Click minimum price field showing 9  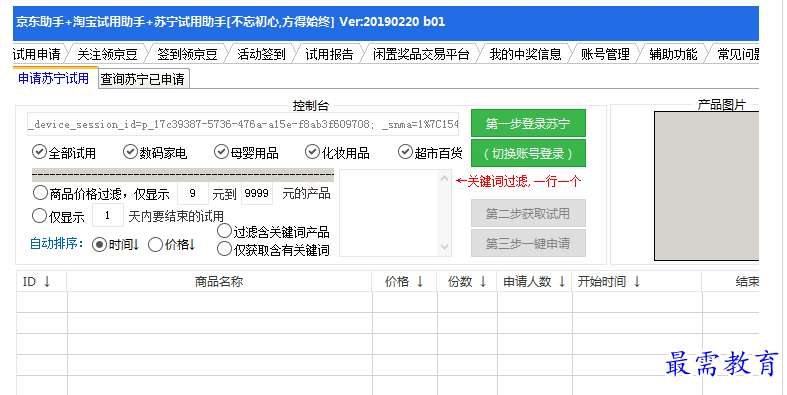(193, 193)
